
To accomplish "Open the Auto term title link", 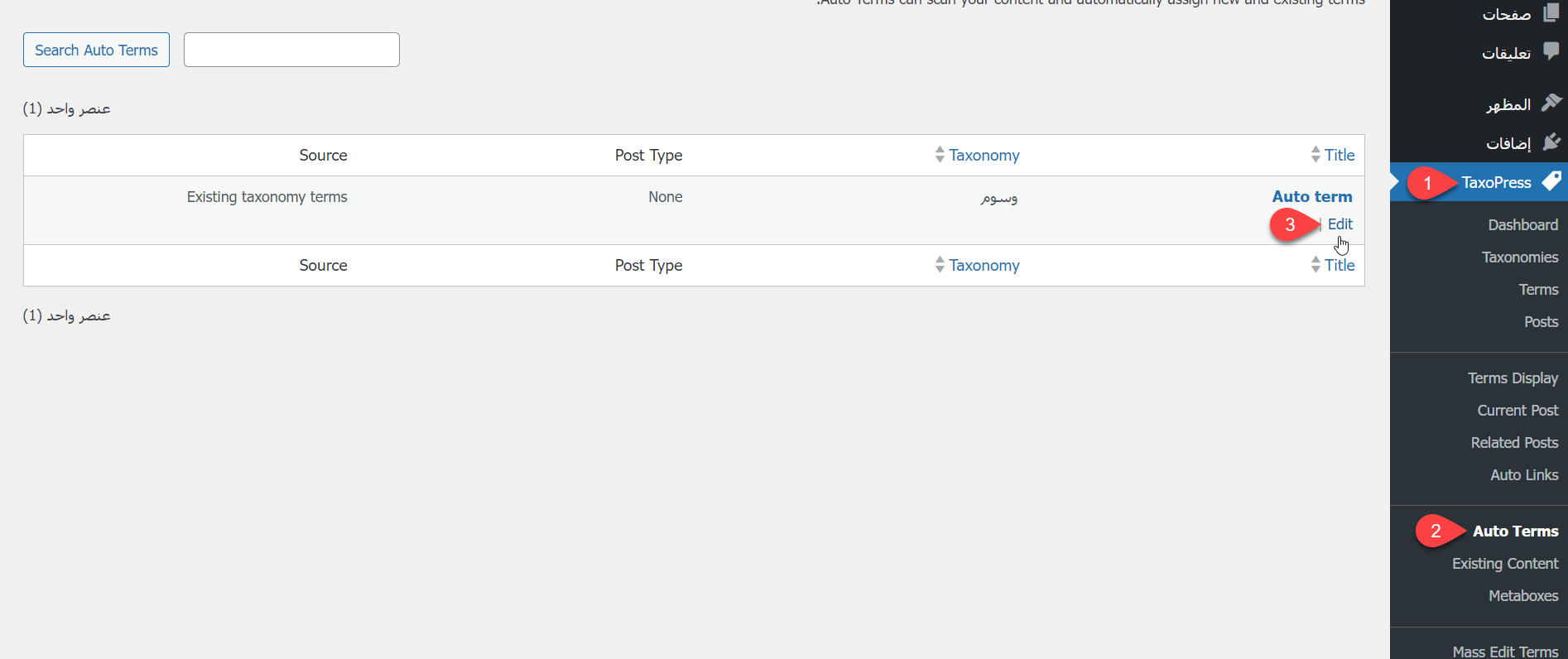I will 1312,197.
